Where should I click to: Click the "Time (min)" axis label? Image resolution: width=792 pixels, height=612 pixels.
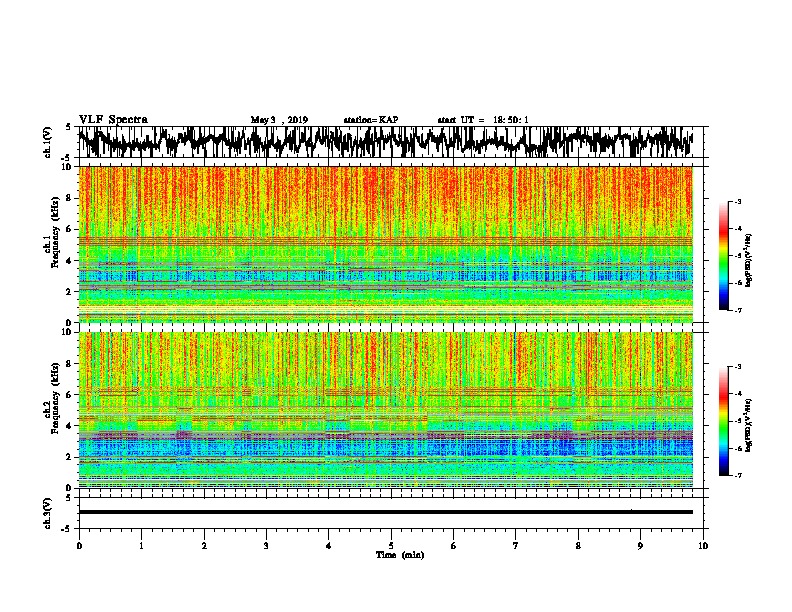400,555
